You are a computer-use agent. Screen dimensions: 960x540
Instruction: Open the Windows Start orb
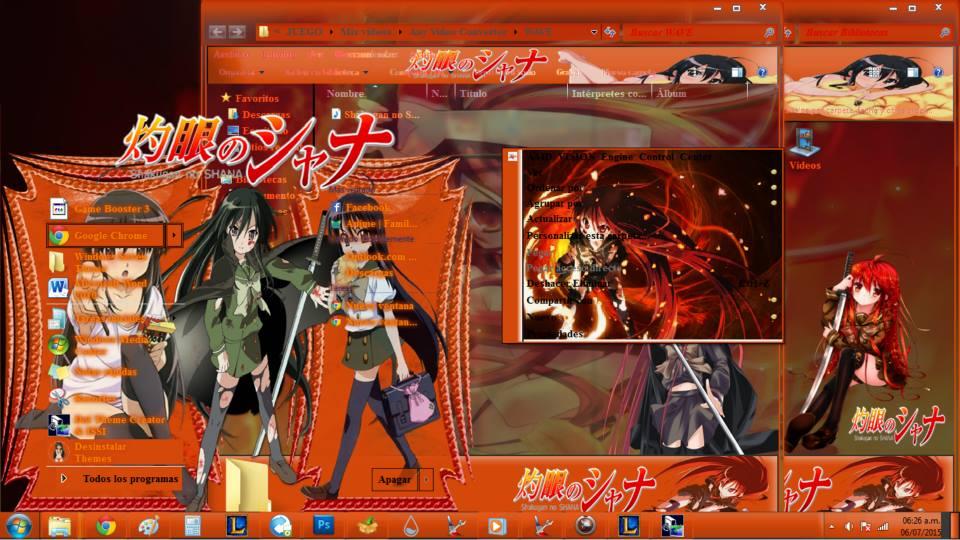[x=18, y=526]
